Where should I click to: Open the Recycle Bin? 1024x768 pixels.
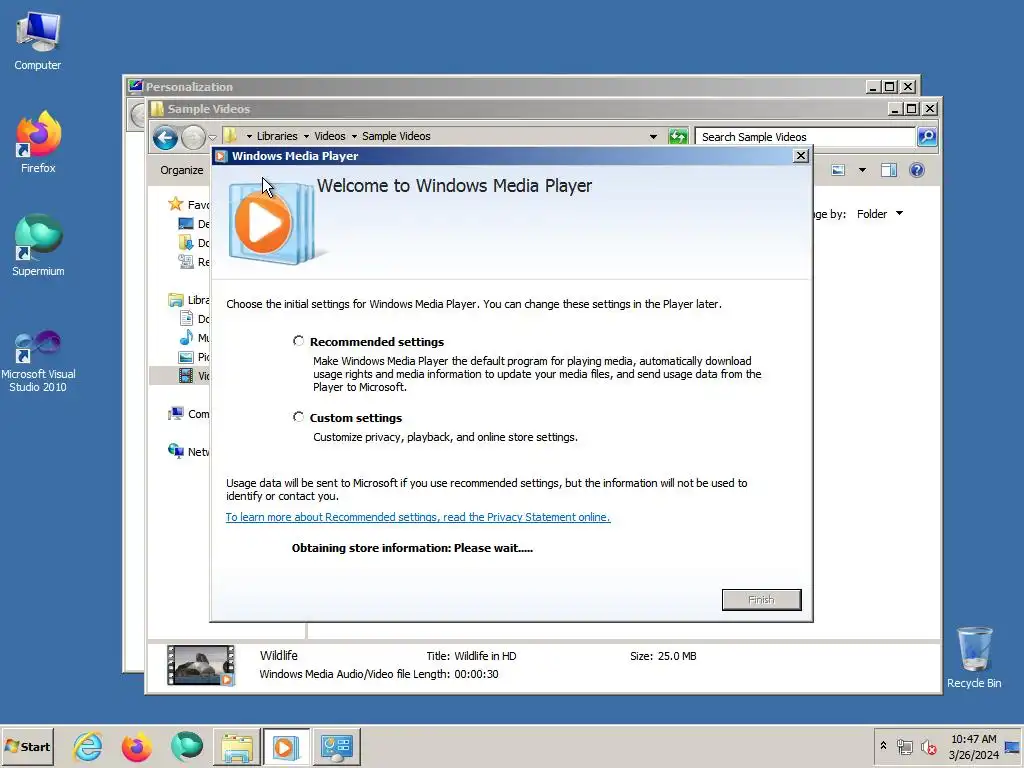pos(974,657)
